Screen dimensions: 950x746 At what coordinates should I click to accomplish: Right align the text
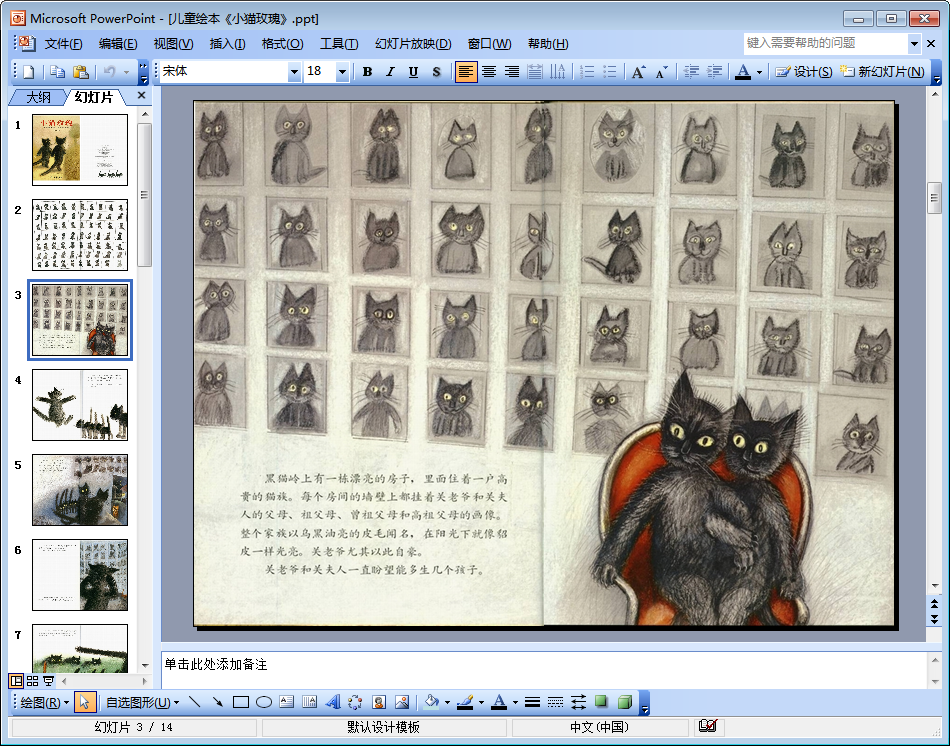(511, 72)
